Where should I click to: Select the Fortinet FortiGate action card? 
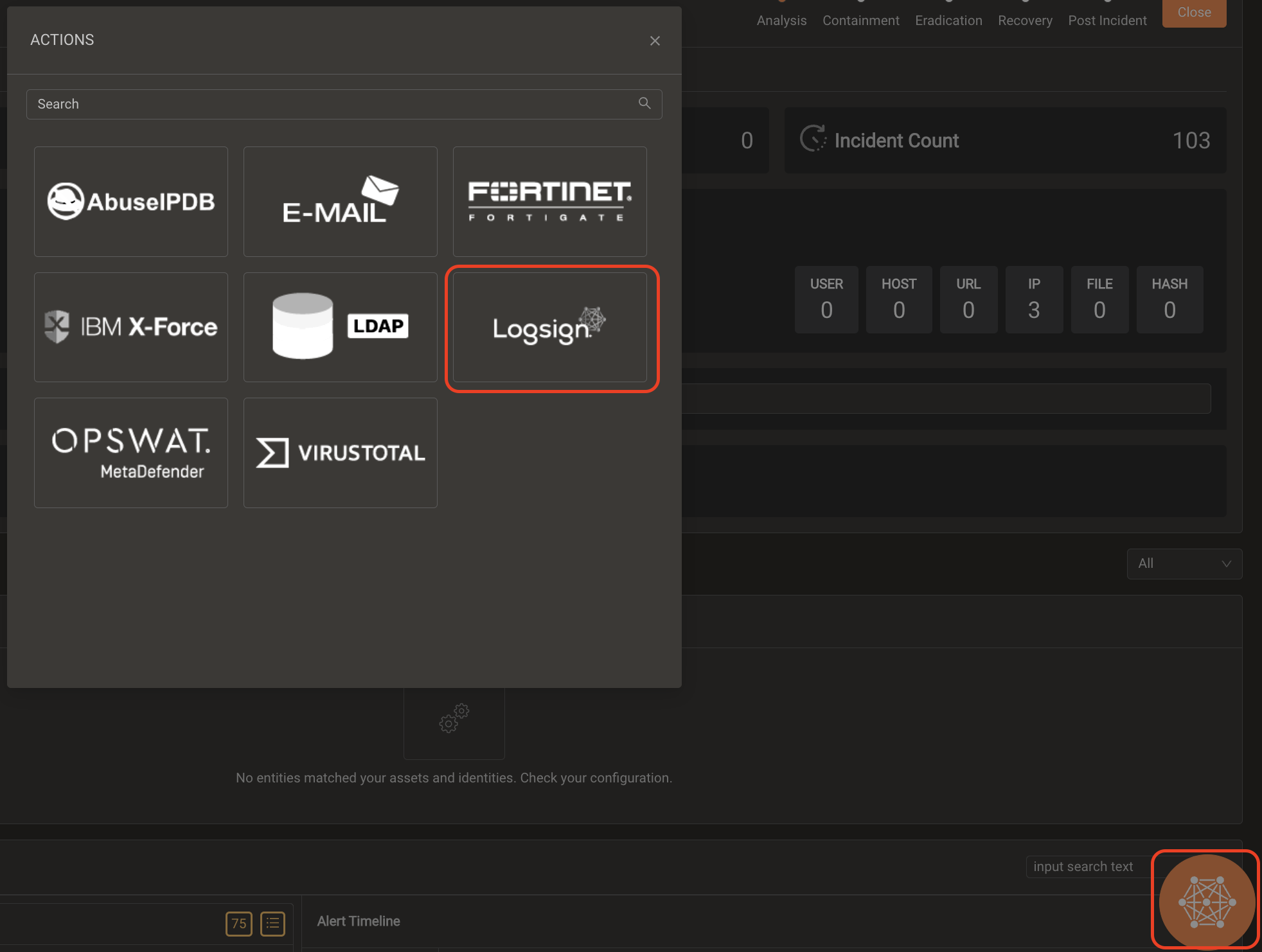[550, 202]
